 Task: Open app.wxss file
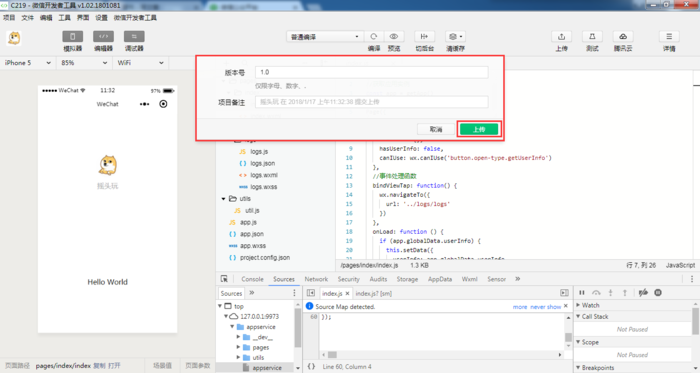(253, 246)
